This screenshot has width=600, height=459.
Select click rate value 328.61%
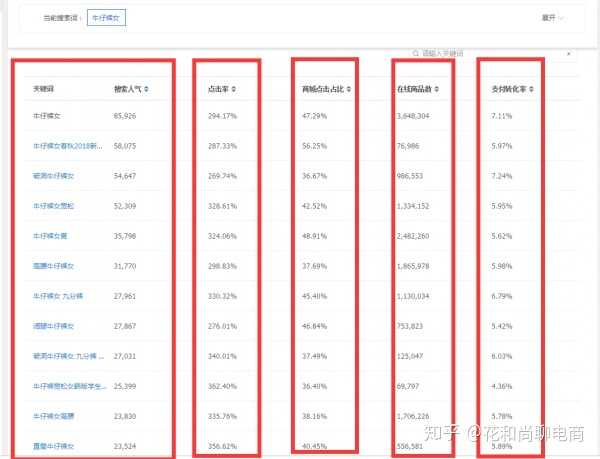click(222, 206)
